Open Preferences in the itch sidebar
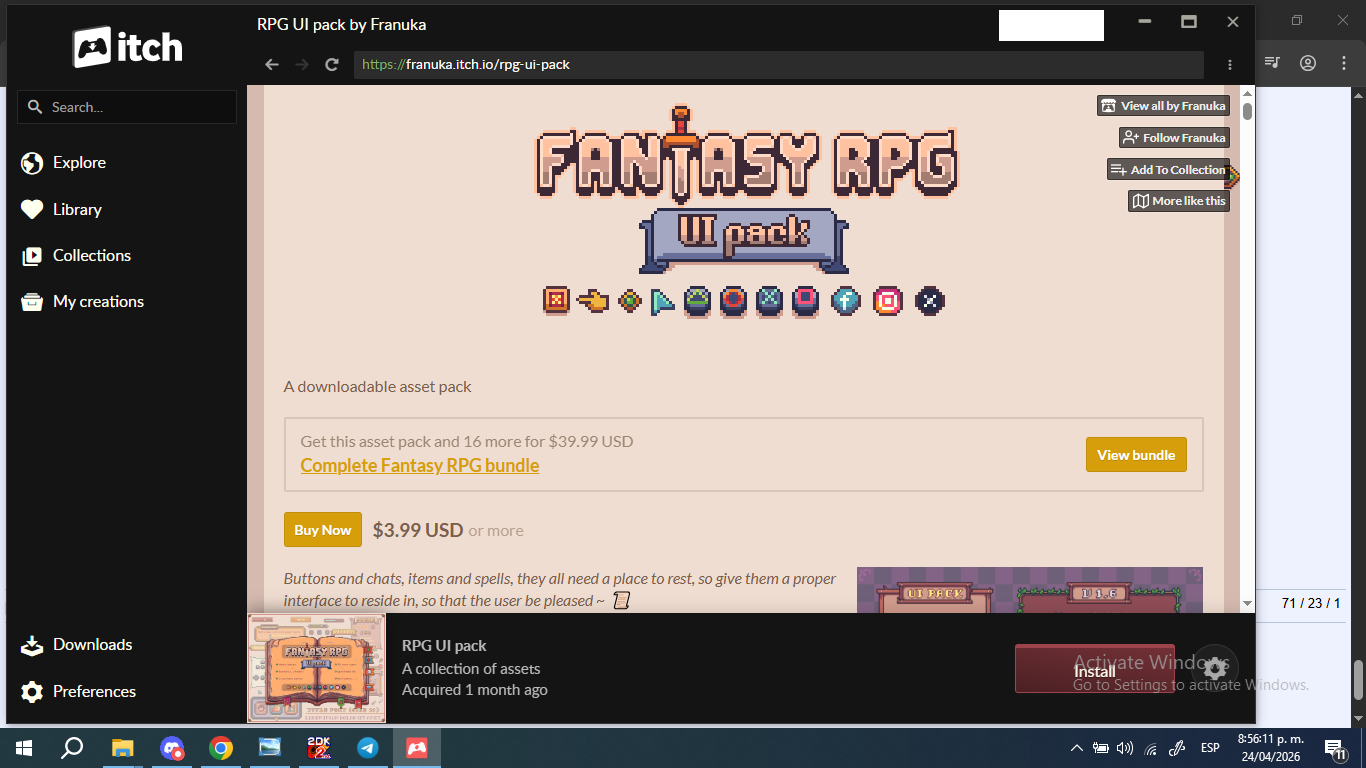 coord(78,691)
